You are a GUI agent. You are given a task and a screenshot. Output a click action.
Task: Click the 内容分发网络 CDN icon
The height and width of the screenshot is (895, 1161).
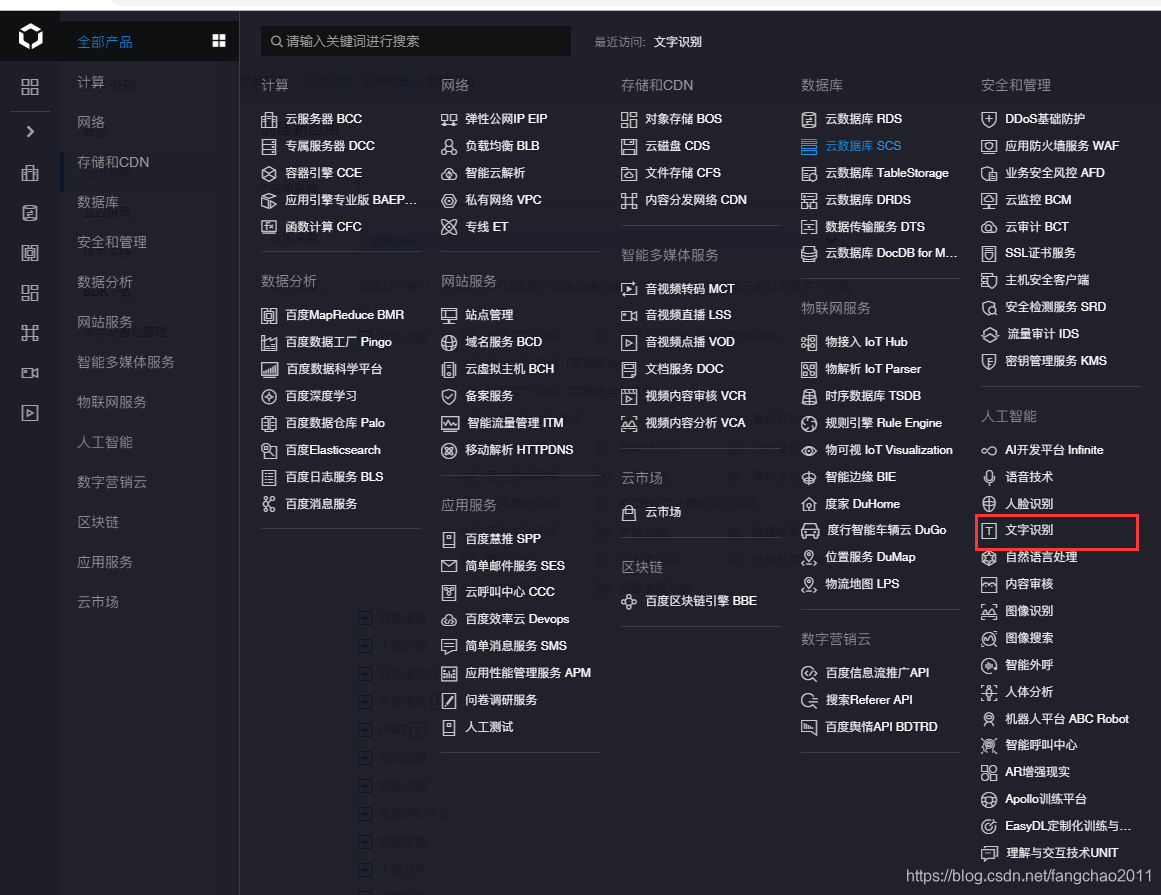[629, 201]
